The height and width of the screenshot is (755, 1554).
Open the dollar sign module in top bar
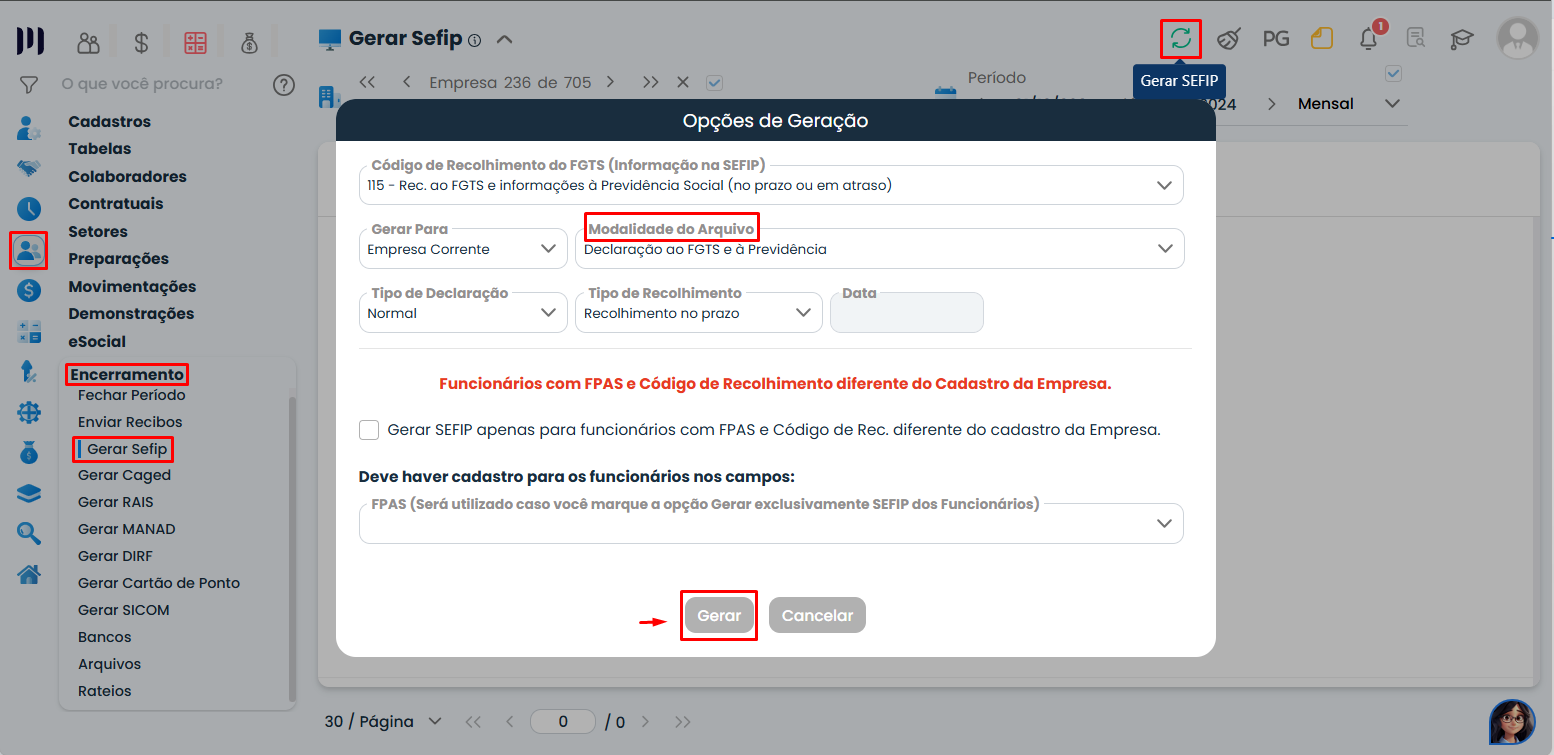[x=141, y=42]
